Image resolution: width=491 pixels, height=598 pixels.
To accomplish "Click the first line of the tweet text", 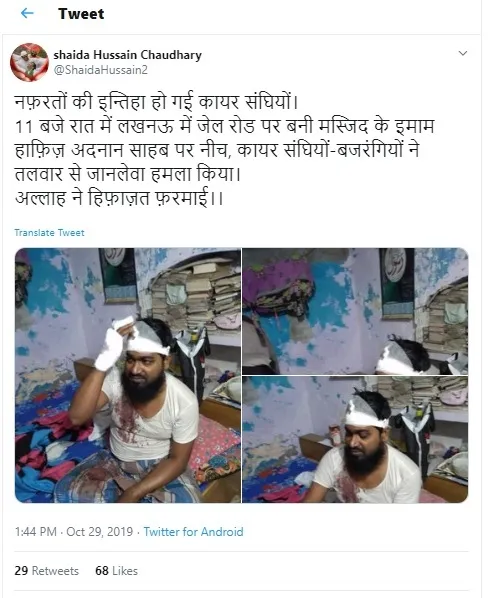I will click(x=156, y=102).
